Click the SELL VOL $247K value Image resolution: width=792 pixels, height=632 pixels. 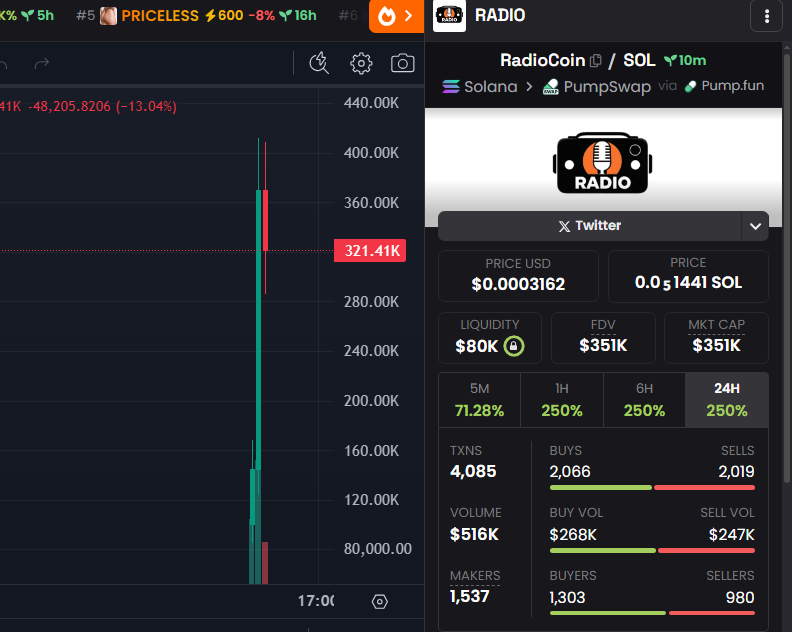click(731, 534)
